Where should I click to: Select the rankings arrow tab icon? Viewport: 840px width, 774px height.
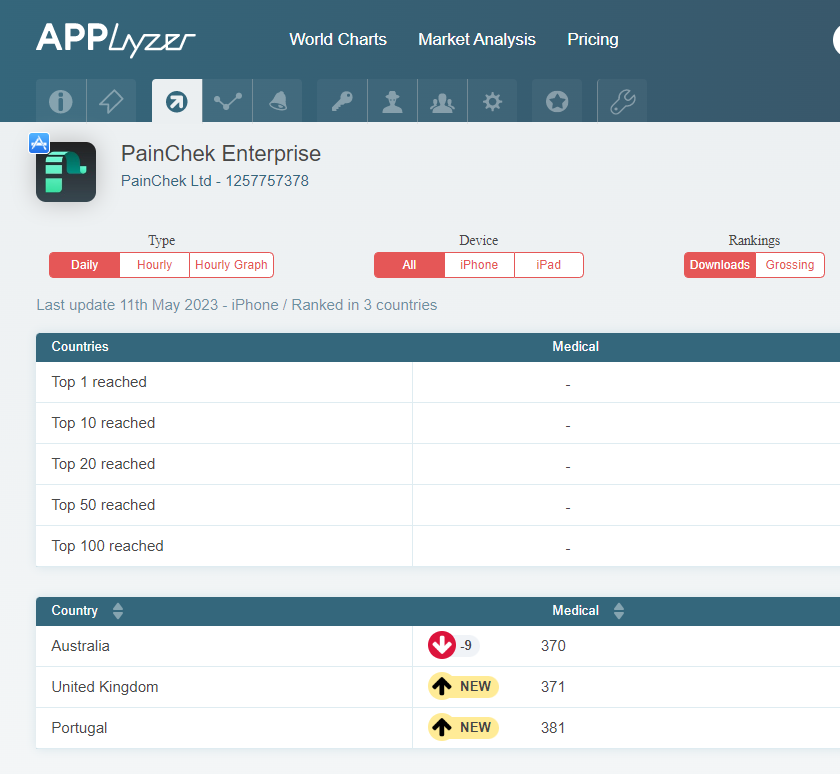[177, 101]
